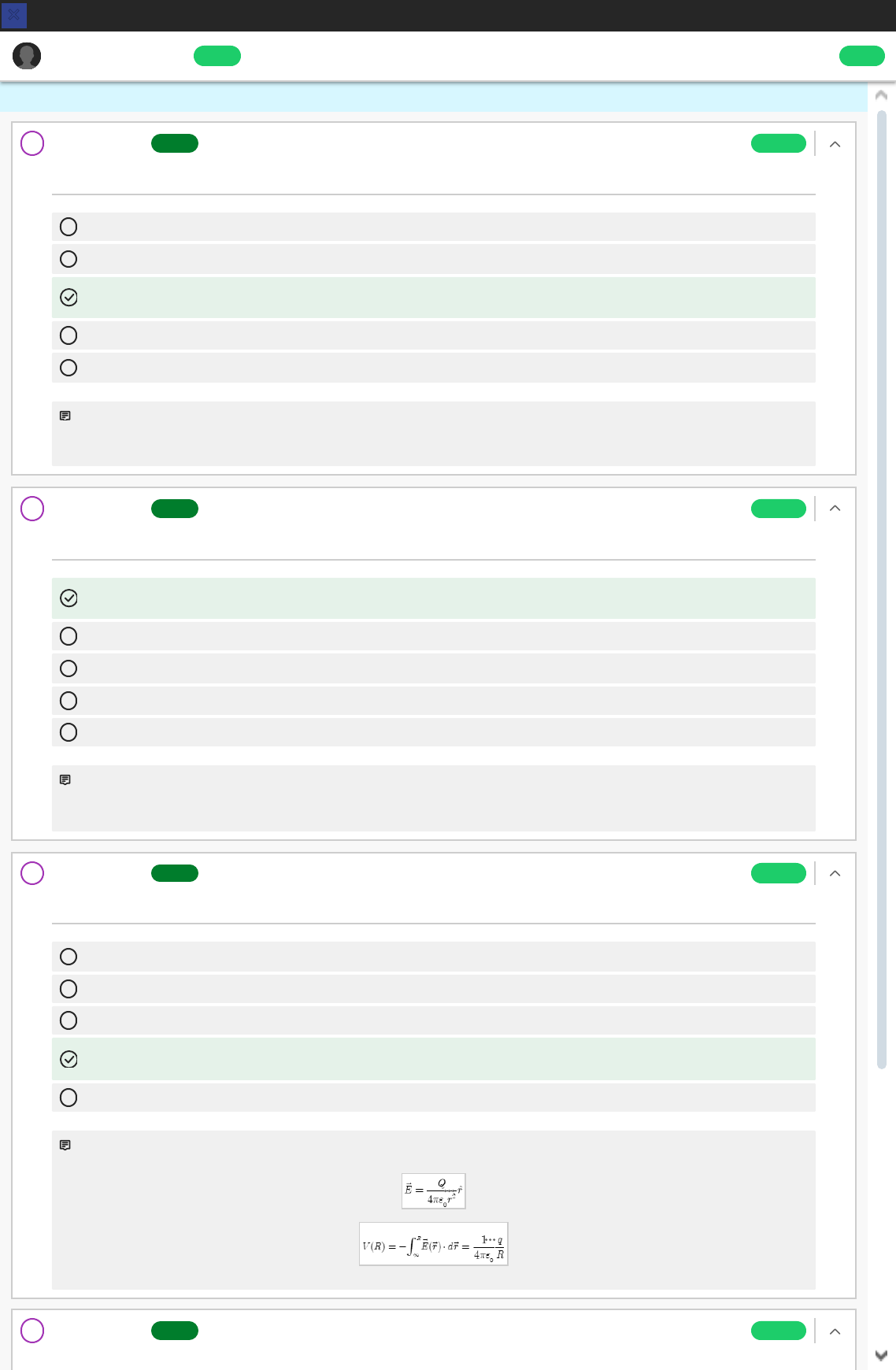
Task: Click the third question's feedback note icon
Action: coord(65,1145)
